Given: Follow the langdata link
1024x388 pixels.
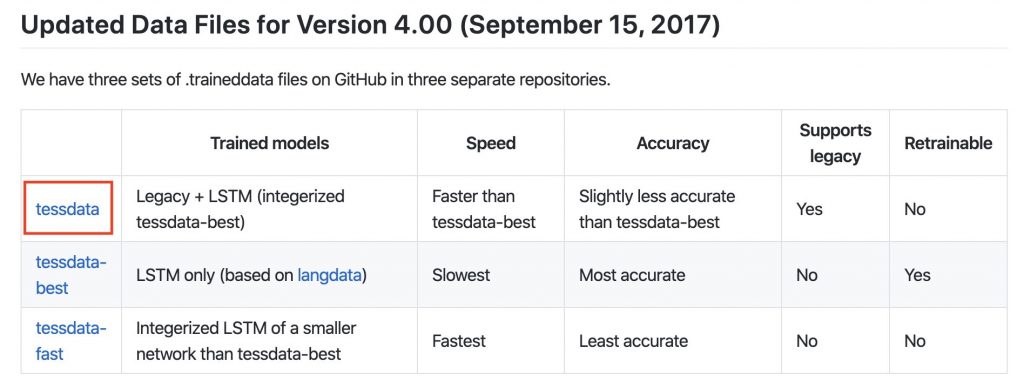Looking at the screenshot, I should click(329, 275).
